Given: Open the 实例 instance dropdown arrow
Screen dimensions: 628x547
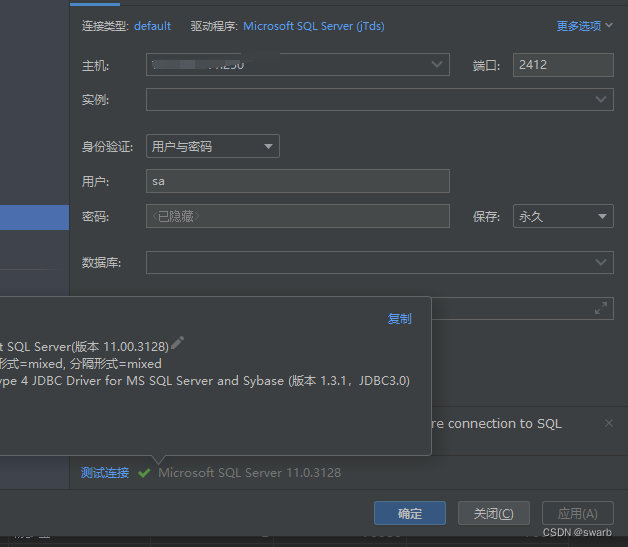Looking at the screenshot, I should pyautogui.click(x=600, y=99).
